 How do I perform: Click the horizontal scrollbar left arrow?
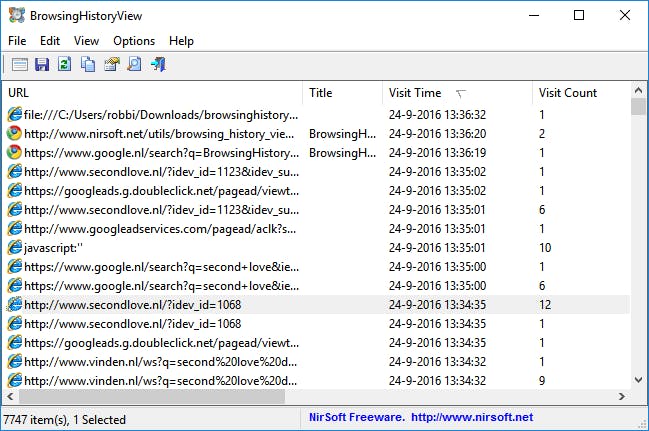coord(10,397)
